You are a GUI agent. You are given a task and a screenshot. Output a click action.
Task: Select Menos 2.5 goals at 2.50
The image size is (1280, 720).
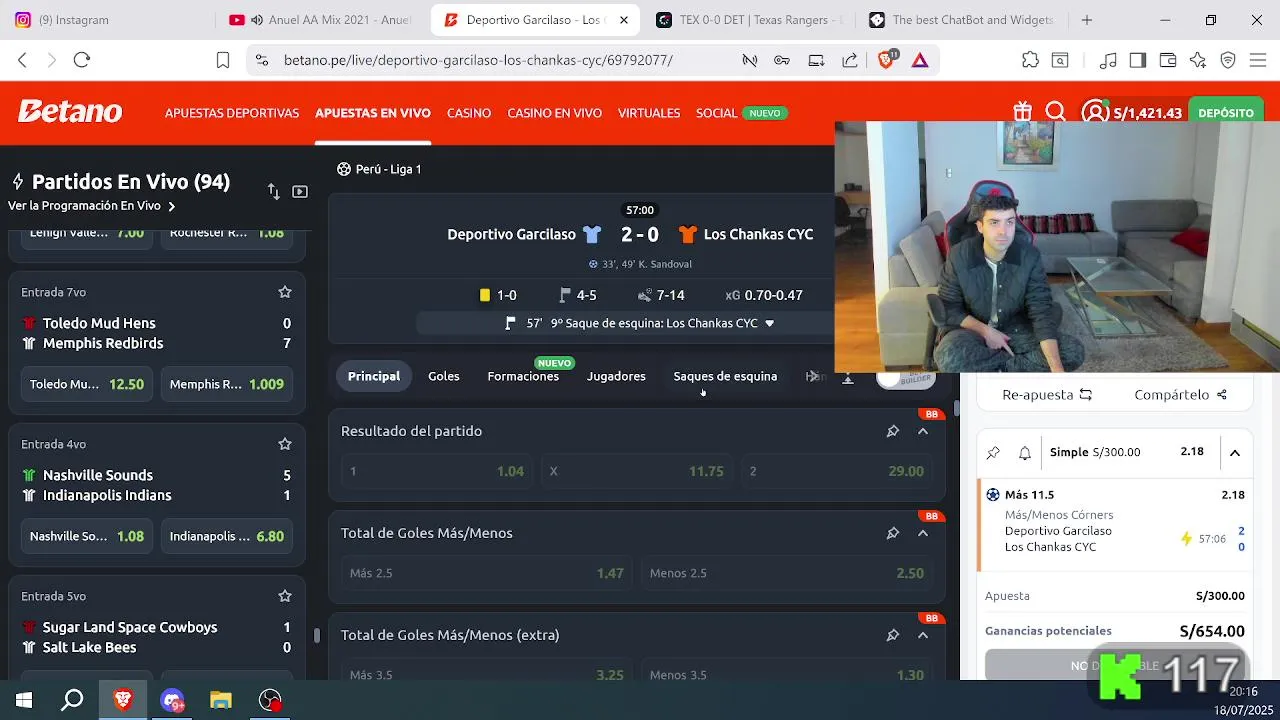[787, 573]
